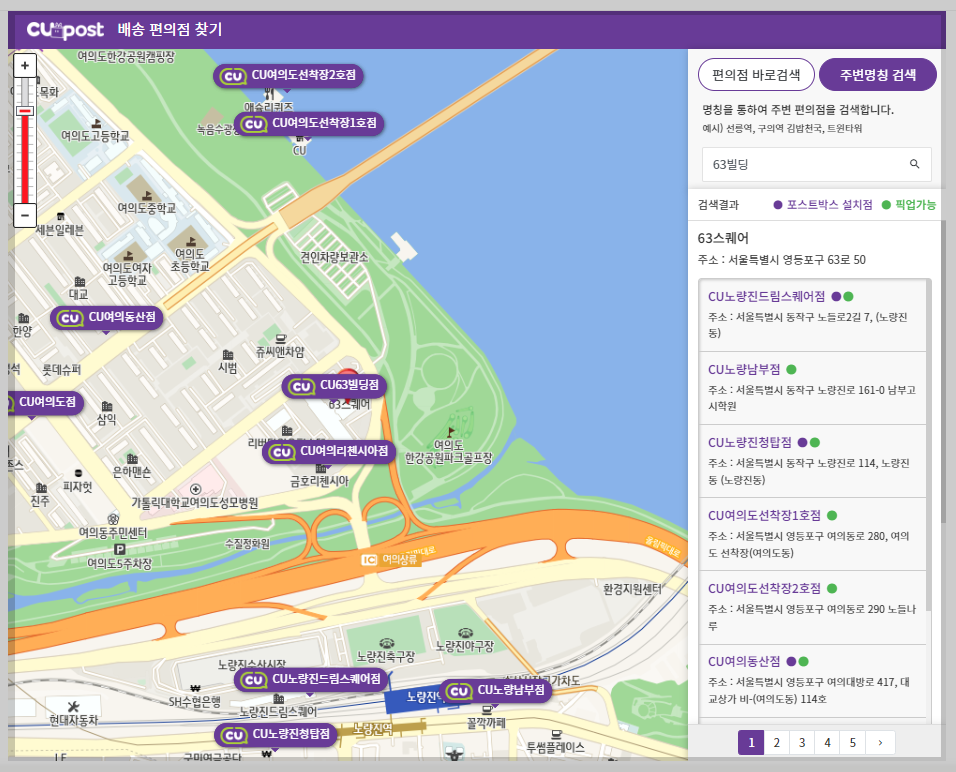This screenshot has width=956, height=772.
Task: Open CU여의도선착장2호점 map marker
Action: (x=288, y=76)
